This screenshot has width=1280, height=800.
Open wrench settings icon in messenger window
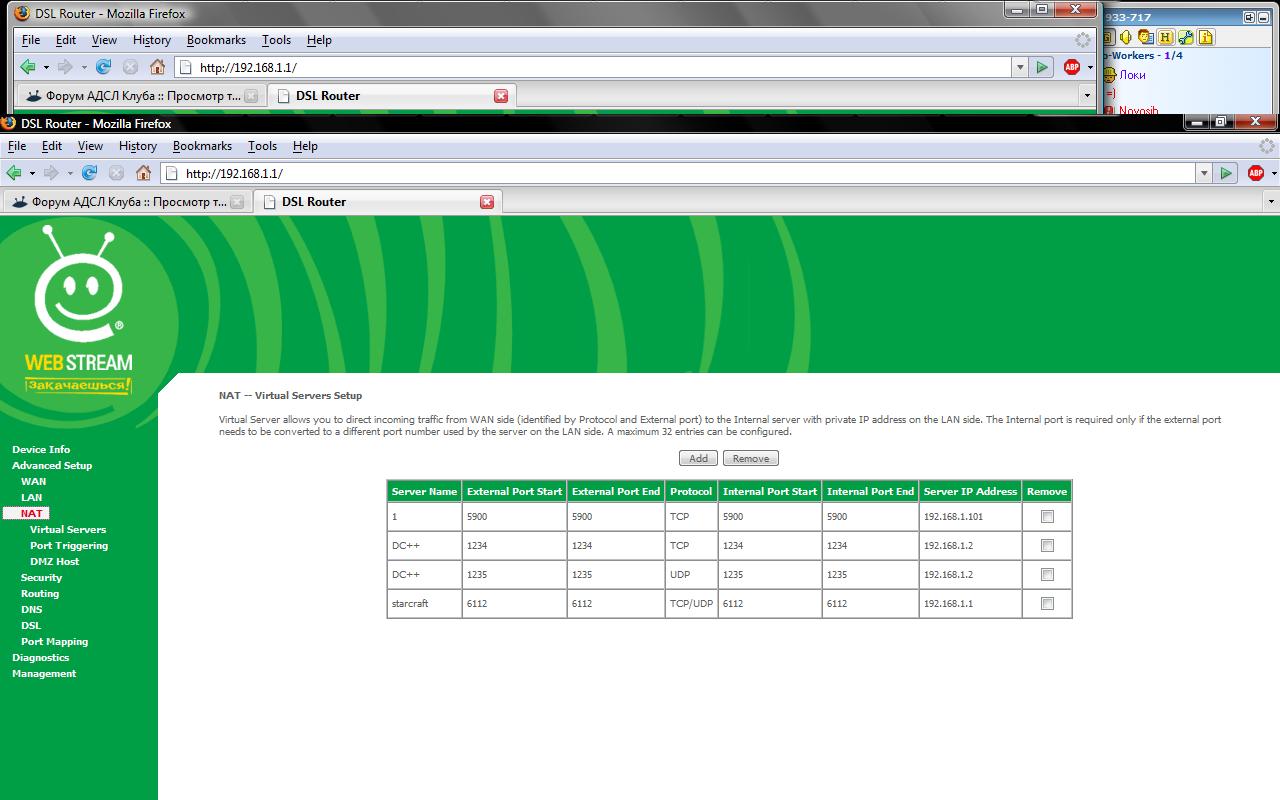point(1186,37)
